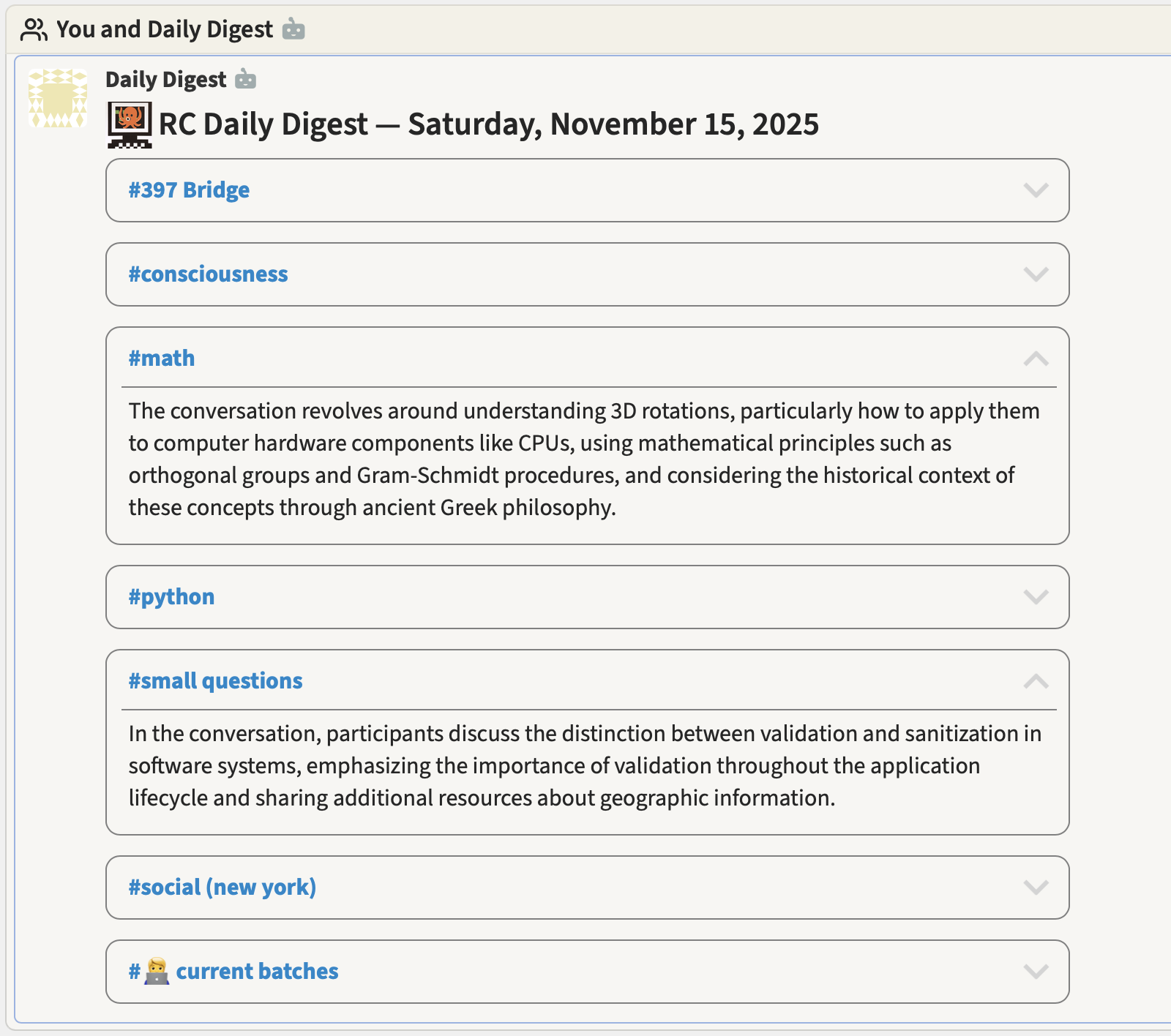Expand the #consciousness section chevron
Viewport: 1171px width, 1036px height.
click(1036, 274)
